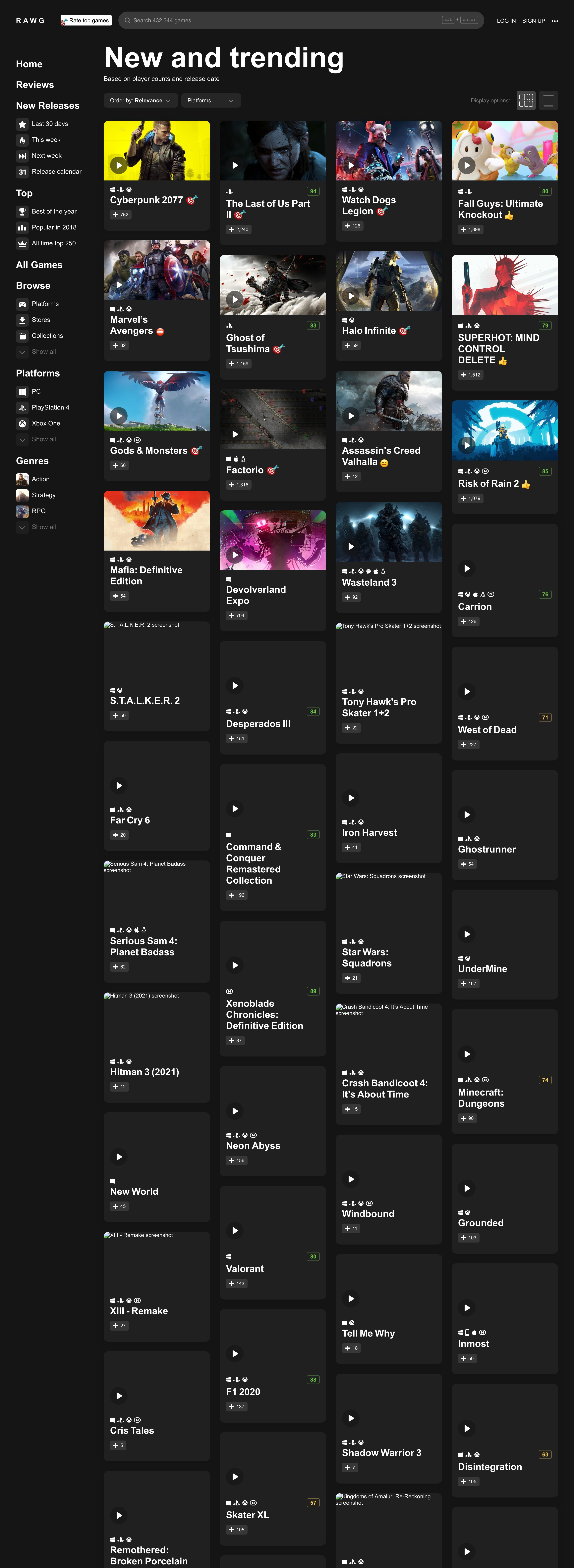Open the three-dots more menu in header
The image size is (574, 1568).
click(554, 21)
